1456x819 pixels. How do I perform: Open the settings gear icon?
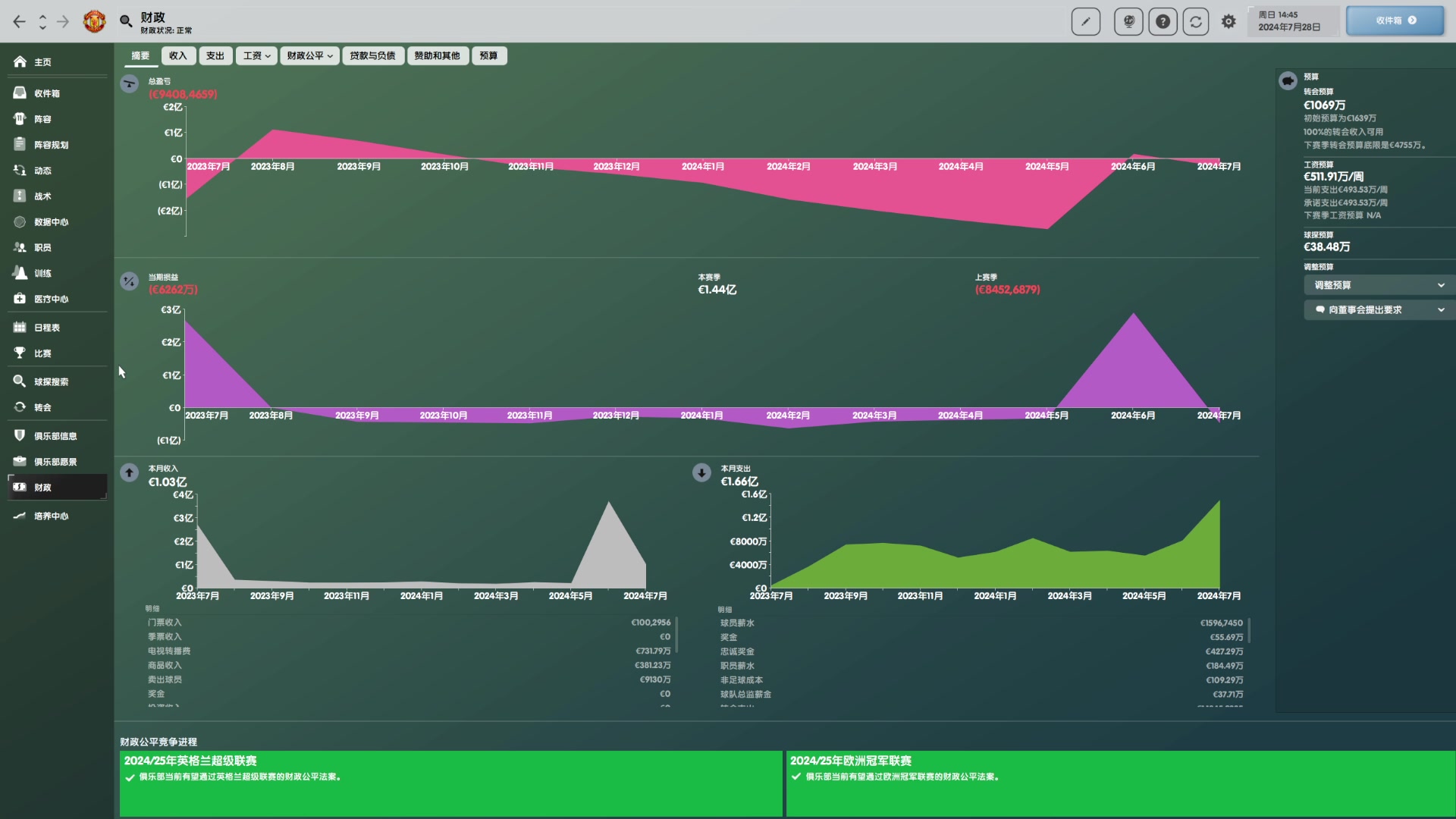pyautogui.click(x=1228, y=21)
